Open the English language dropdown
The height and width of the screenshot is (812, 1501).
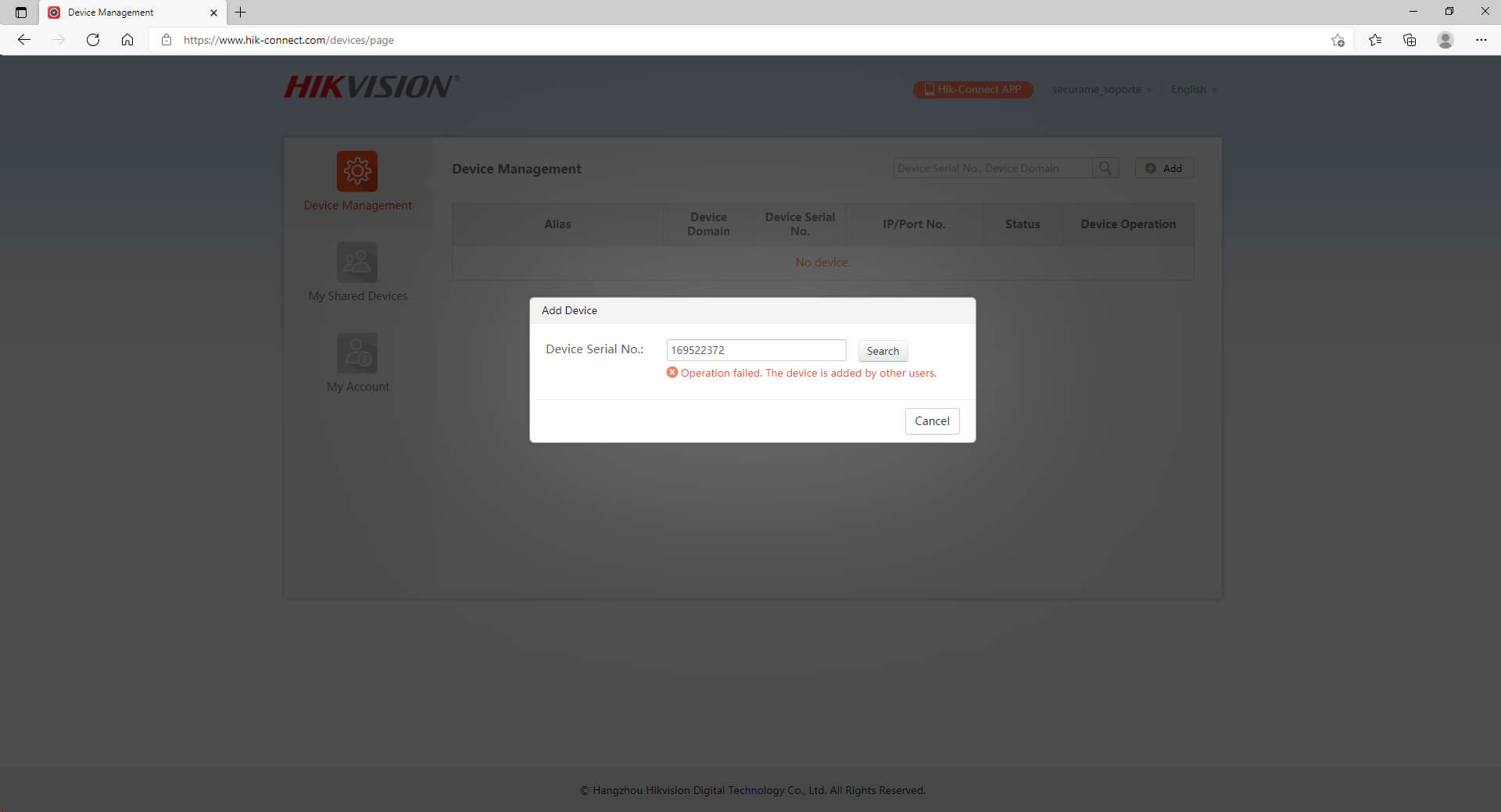1194,89
